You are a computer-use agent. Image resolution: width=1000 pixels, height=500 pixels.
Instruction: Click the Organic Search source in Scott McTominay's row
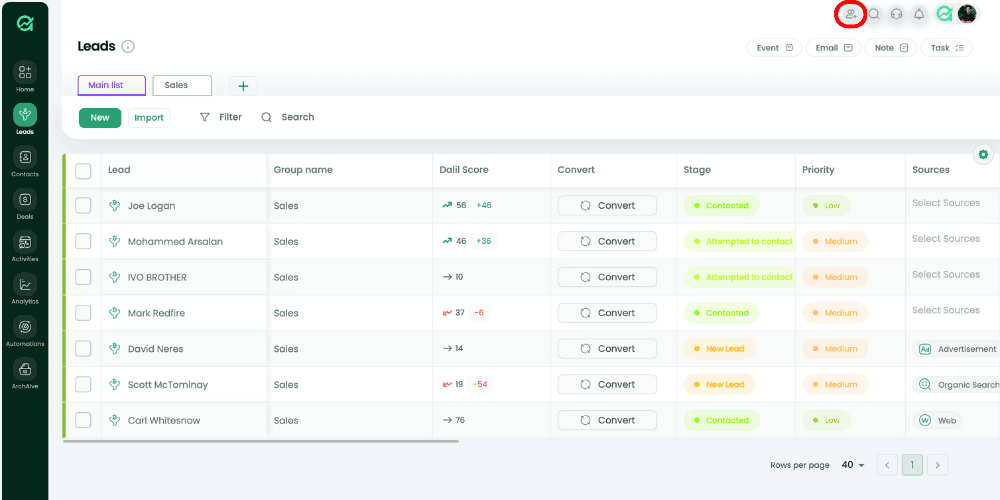[x=956, y=385]
